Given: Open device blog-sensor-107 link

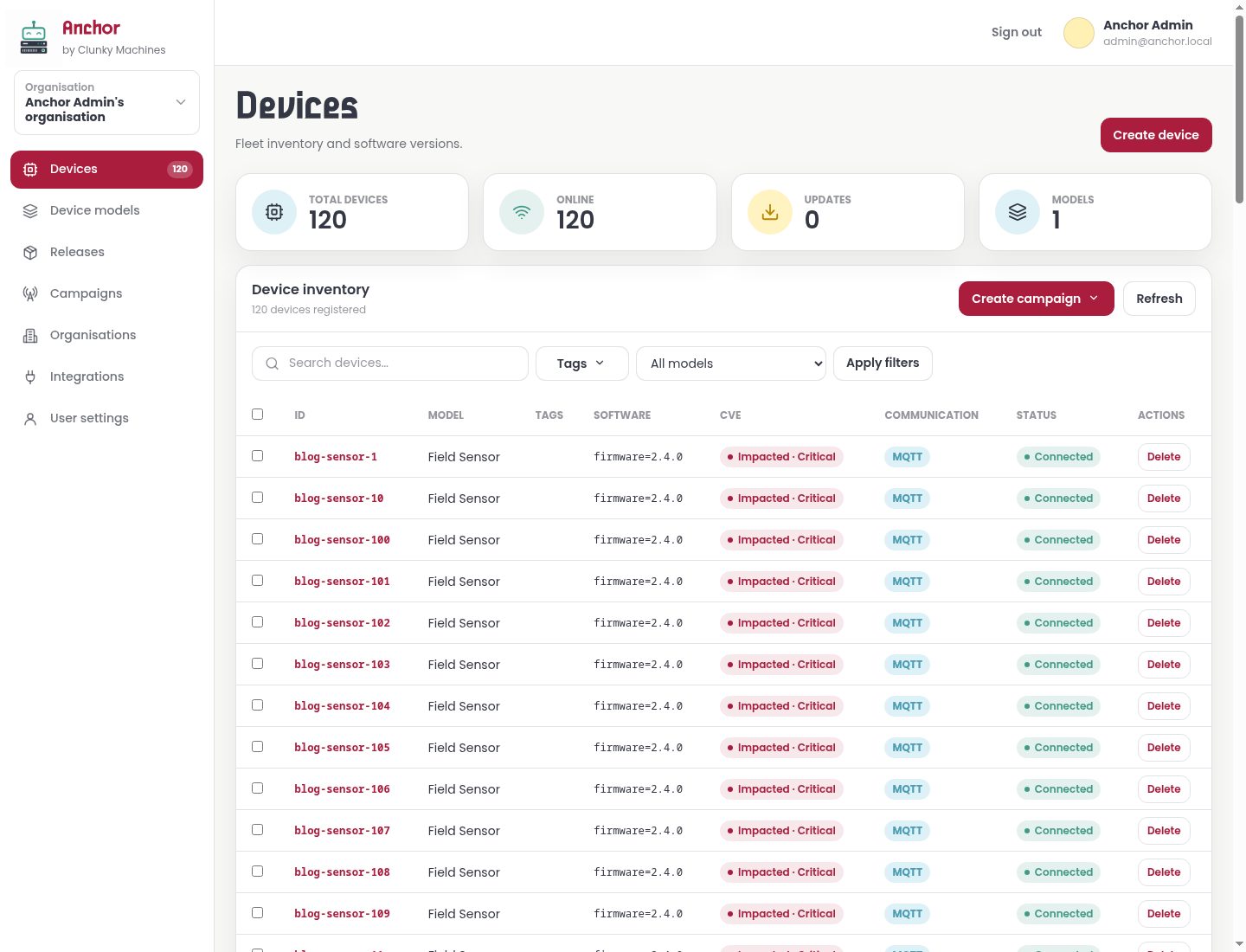Looking at the screenshot, I should (x=342, y=831).
